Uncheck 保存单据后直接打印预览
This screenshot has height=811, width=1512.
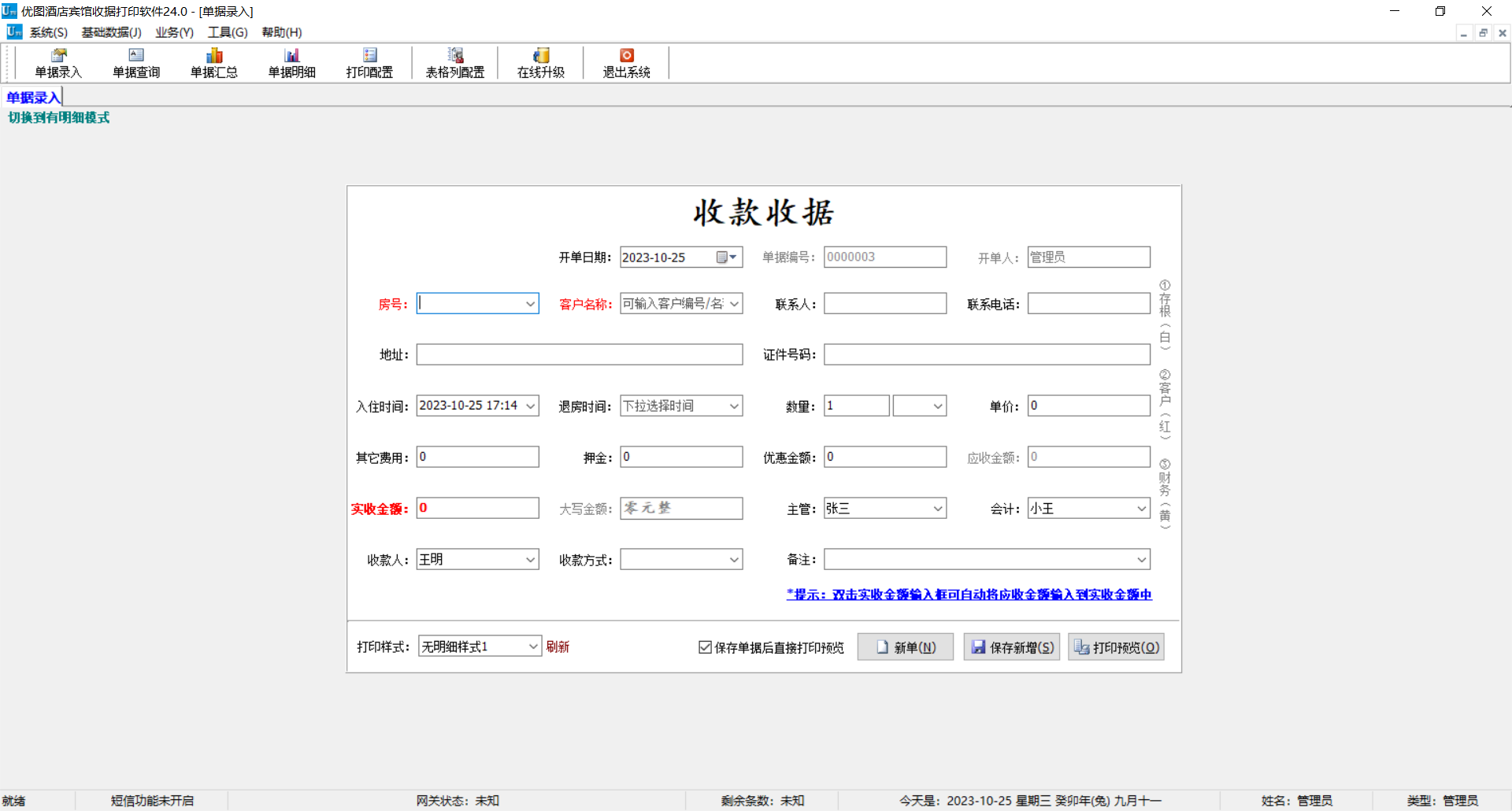click(705, 646)
